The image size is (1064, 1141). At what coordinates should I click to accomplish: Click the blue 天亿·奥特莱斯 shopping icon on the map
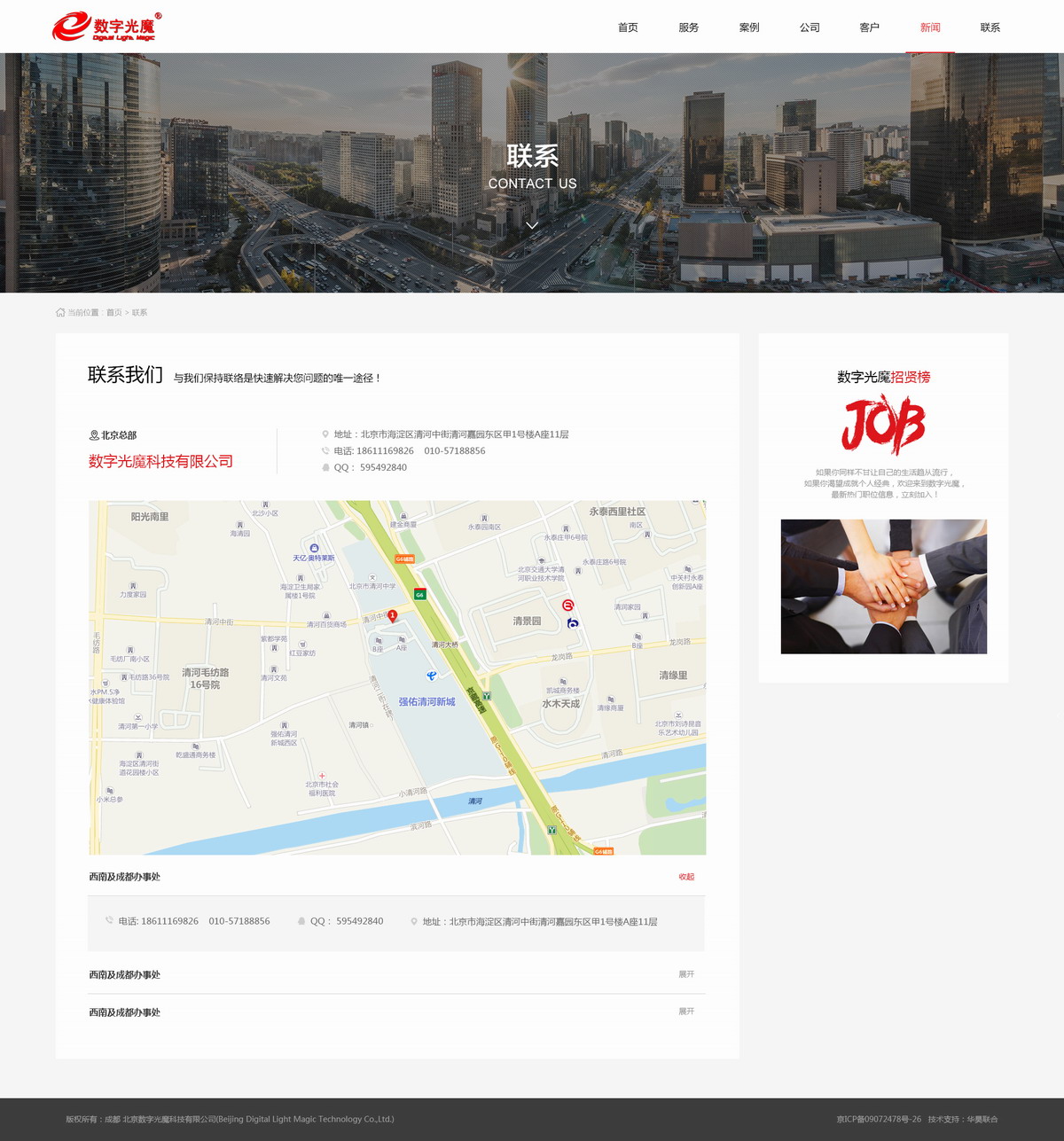click(314, 548)
